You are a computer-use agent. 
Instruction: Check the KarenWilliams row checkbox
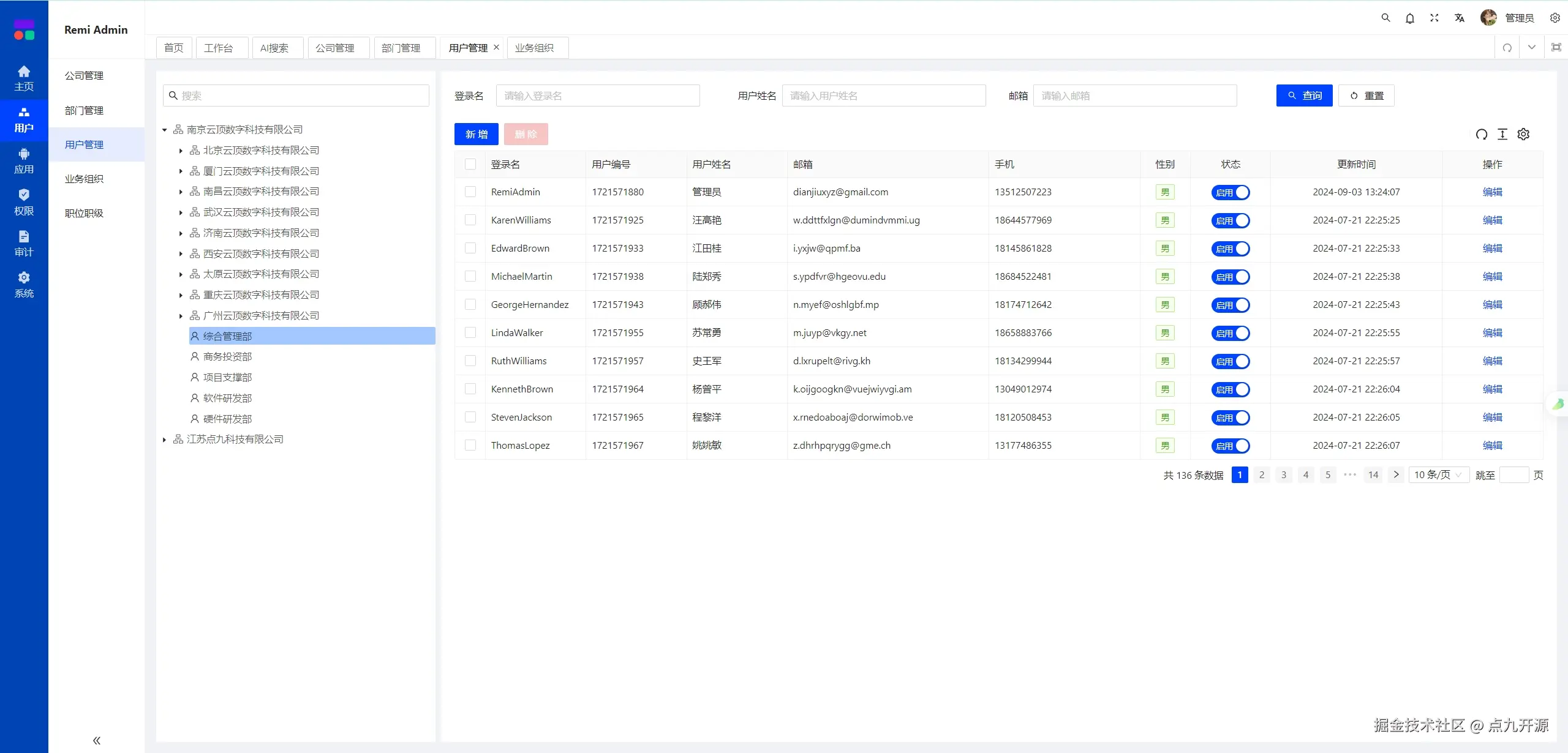pos(470,220)
